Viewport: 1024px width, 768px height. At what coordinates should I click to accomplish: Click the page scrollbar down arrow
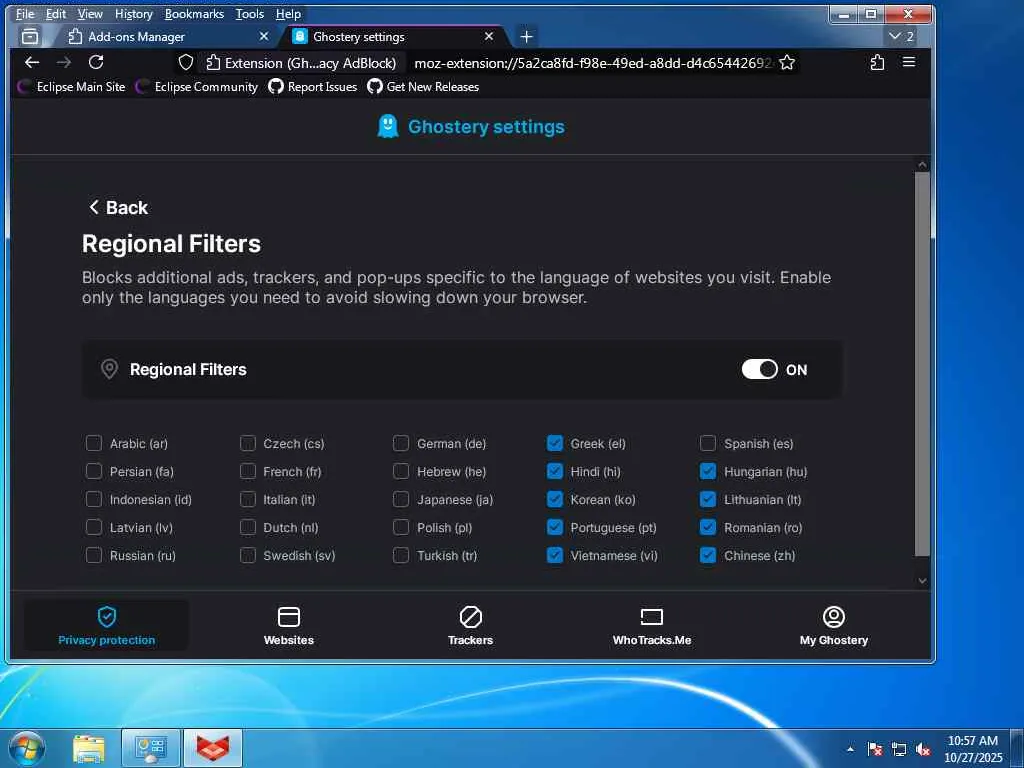[x=922, y=581]
